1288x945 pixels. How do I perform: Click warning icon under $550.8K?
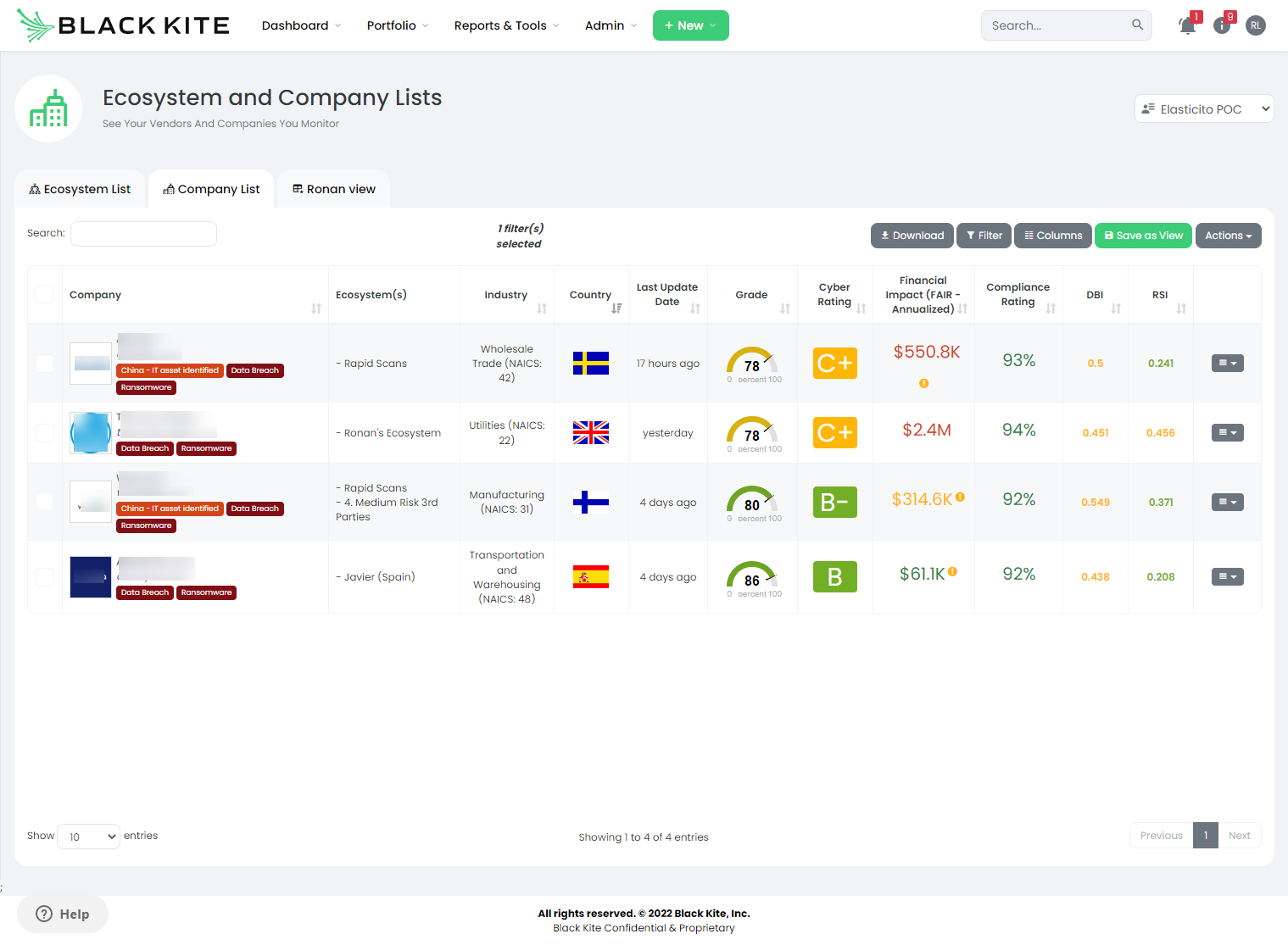tap(924, 384)
